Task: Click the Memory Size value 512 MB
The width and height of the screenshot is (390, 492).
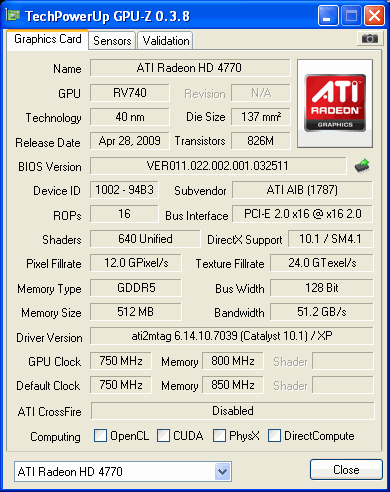Action: point(136,312)
